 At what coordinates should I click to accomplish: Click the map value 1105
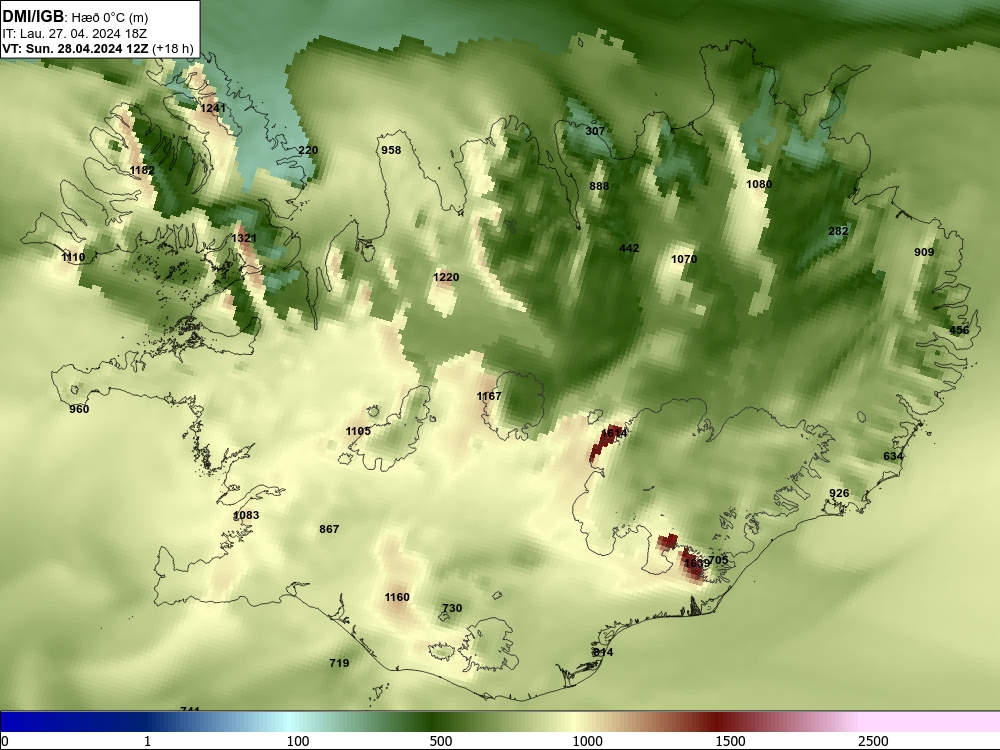[358, 431]
